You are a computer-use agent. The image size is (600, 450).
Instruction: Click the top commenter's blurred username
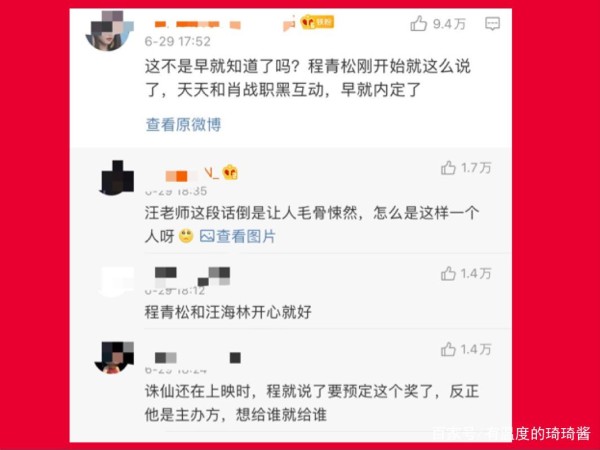tap(225, 24)
